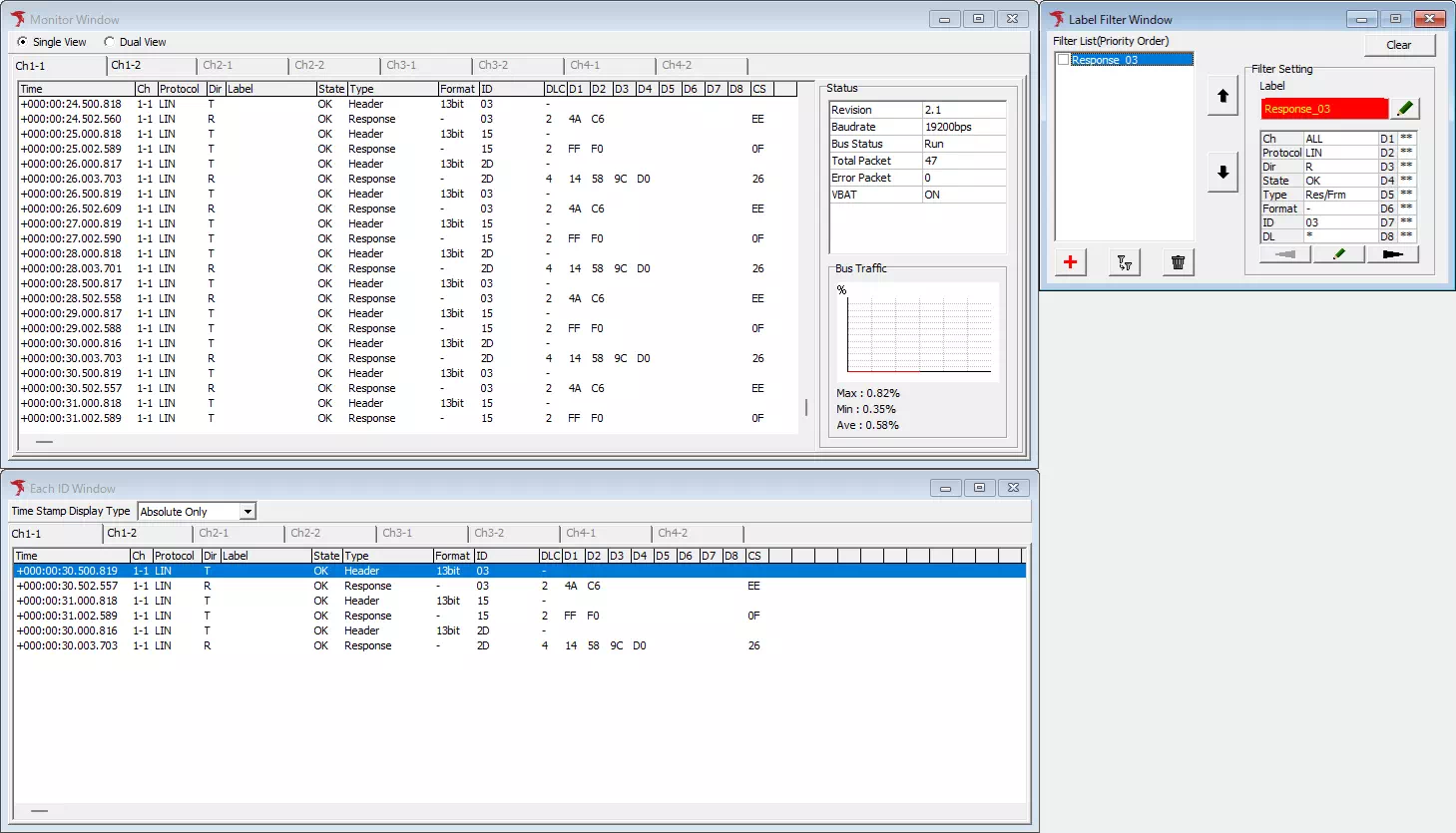Switch to Dual View mode
Image resolution: width=1456 pixels, height=833 pixels.
[110, 42]
